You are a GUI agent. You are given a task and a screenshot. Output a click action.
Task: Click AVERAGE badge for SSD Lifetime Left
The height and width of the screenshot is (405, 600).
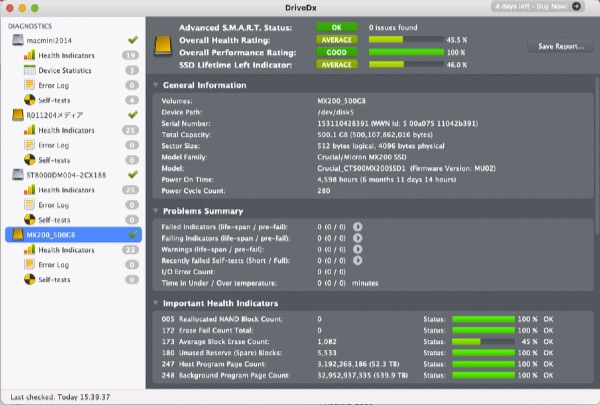pyautogui.click(x=337, y=65)
